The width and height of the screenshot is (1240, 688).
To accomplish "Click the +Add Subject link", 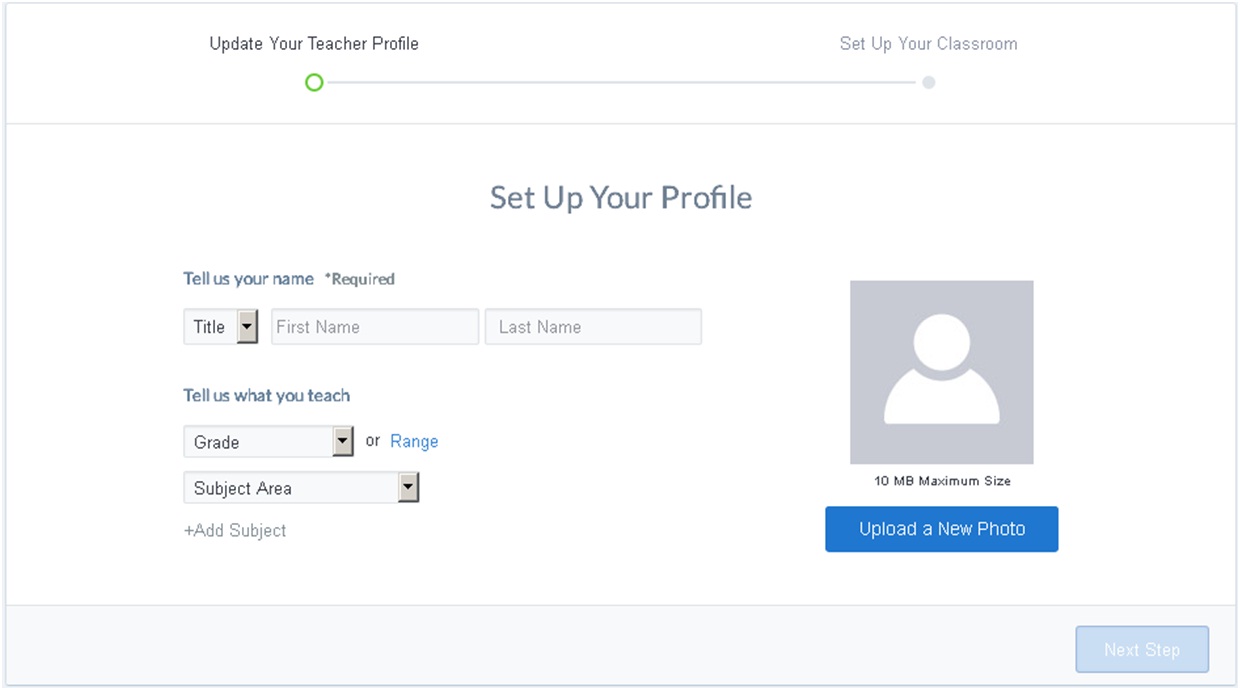I will click(235, 530).
